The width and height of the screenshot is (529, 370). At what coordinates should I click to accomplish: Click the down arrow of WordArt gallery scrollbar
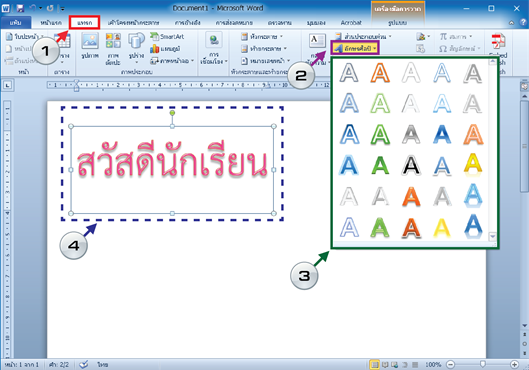point(492,236)
